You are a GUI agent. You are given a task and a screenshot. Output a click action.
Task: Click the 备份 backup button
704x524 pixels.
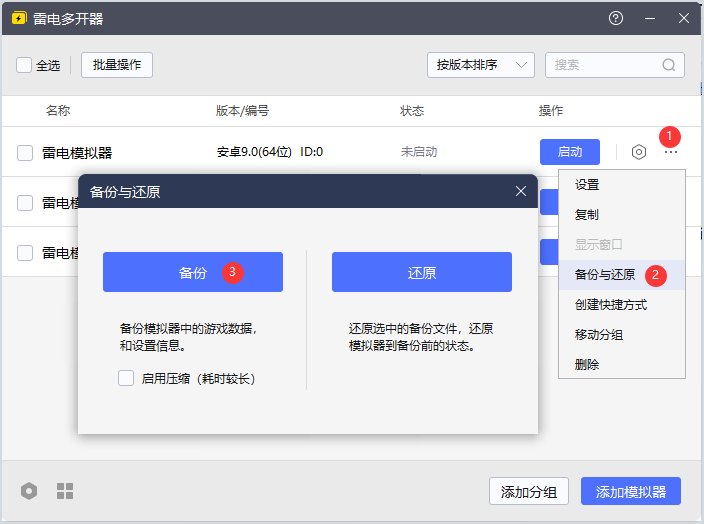193,272
